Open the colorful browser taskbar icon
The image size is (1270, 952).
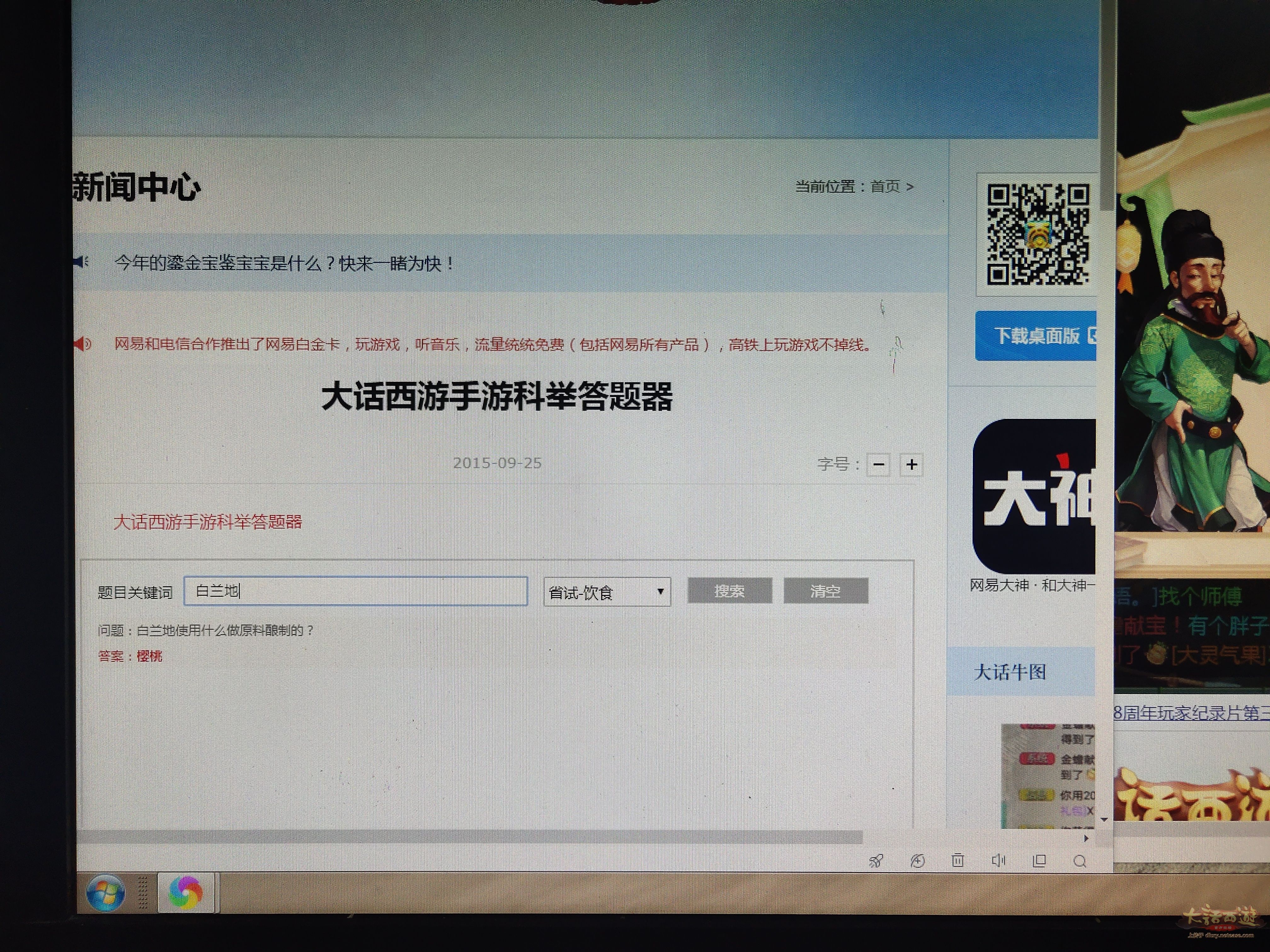click(x=186, y=892)
